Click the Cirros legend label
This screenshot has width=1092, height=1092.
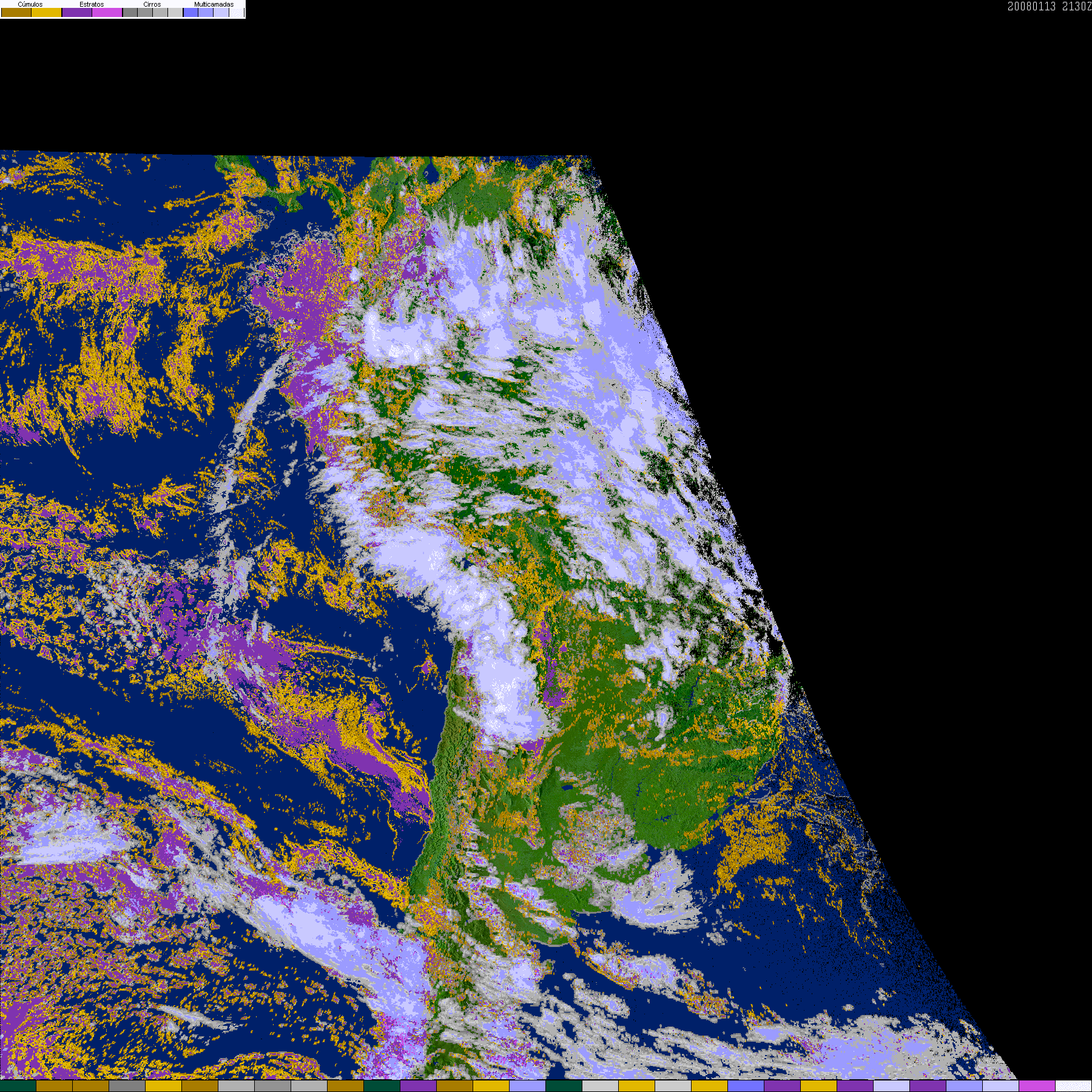coord(152,4)
